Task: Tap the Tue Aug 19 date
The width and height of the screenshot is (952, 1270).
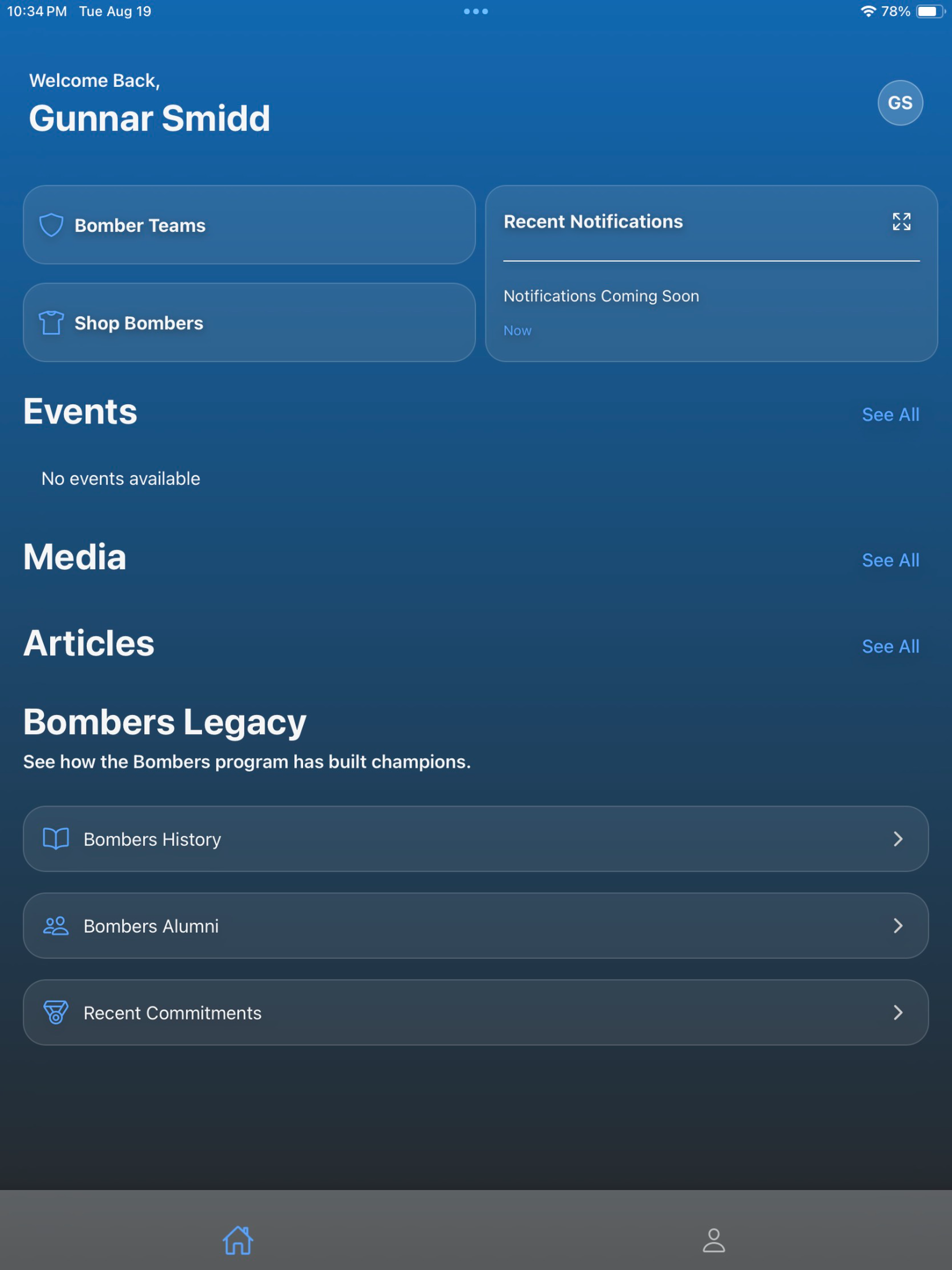Action: click(115, 12)
